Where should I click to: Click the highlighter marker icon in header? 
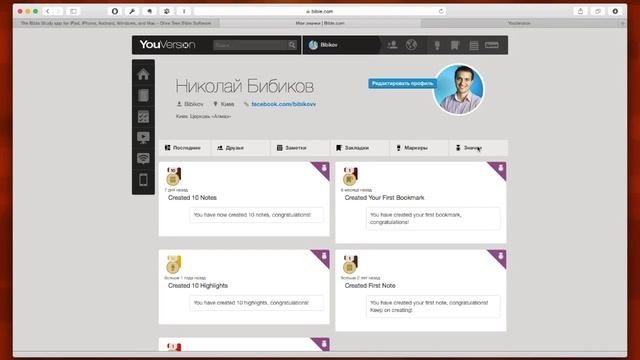point(437,45)
